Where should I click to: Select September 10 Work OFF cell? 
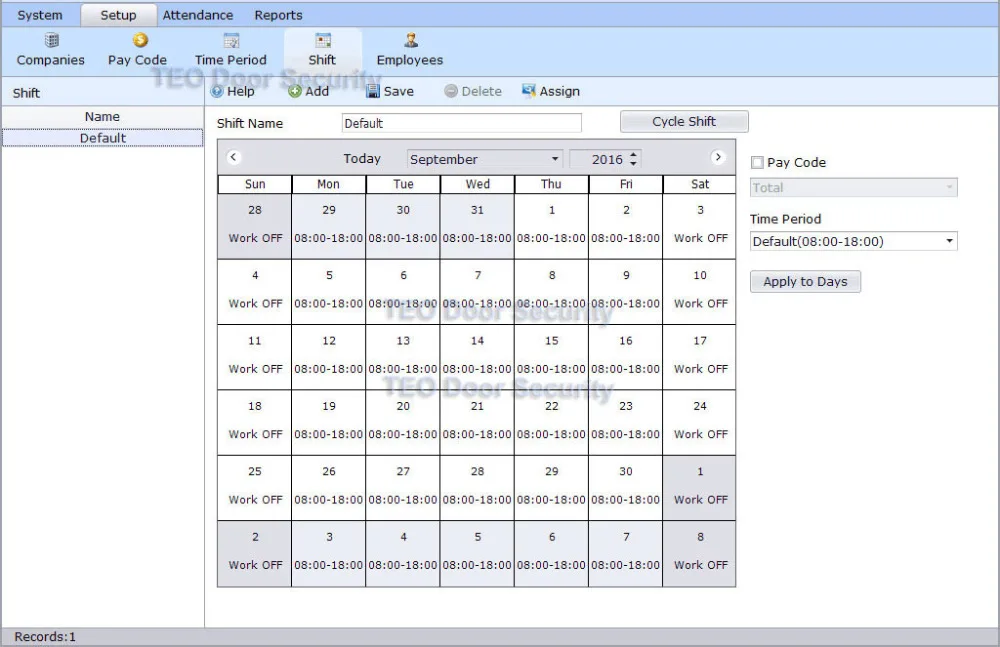pos(700,292)
